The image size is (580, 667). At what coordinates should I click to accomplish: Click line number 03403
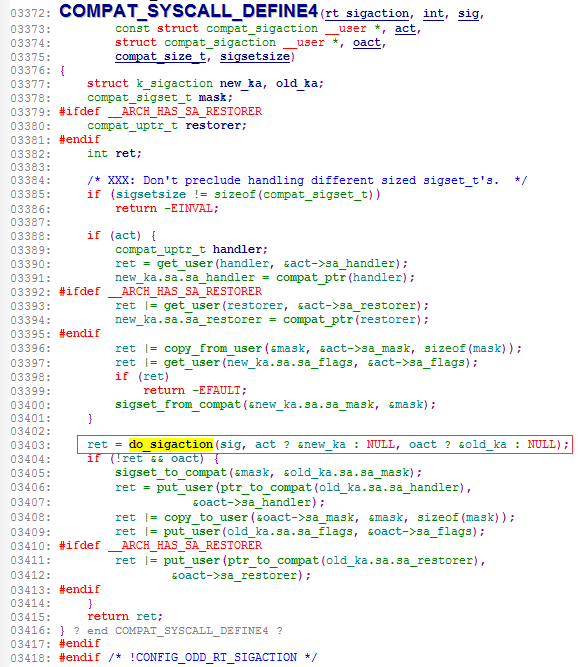30,445
